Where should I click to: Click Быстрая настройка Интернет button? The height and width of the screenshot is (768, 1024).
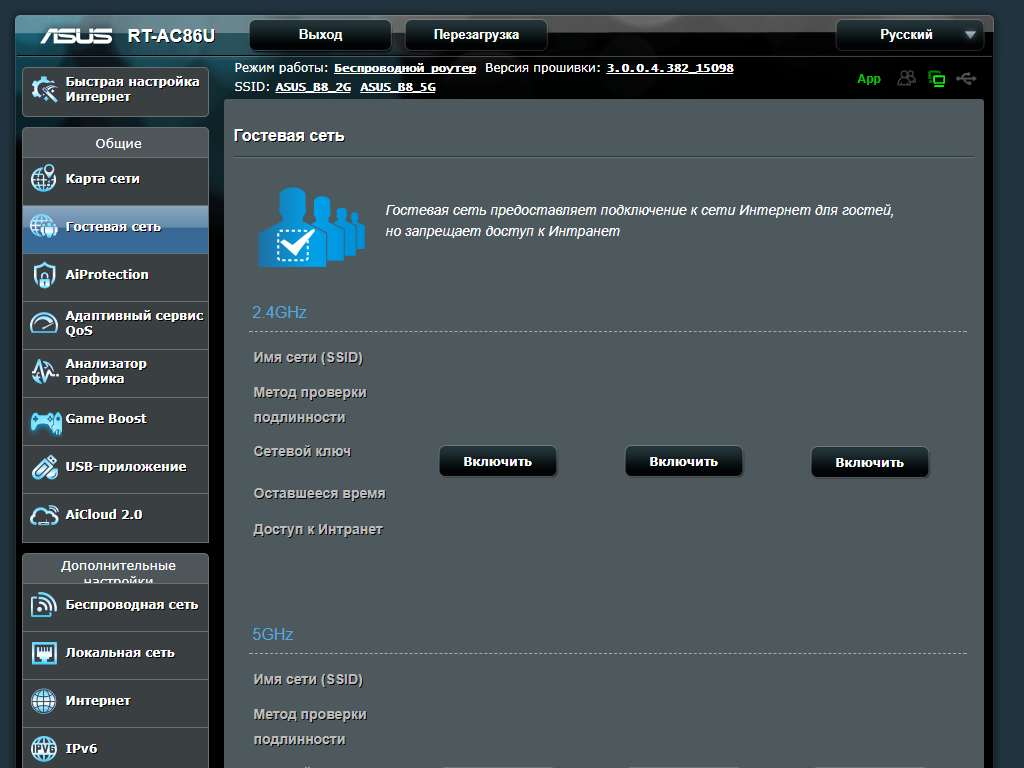coord(116,90)
